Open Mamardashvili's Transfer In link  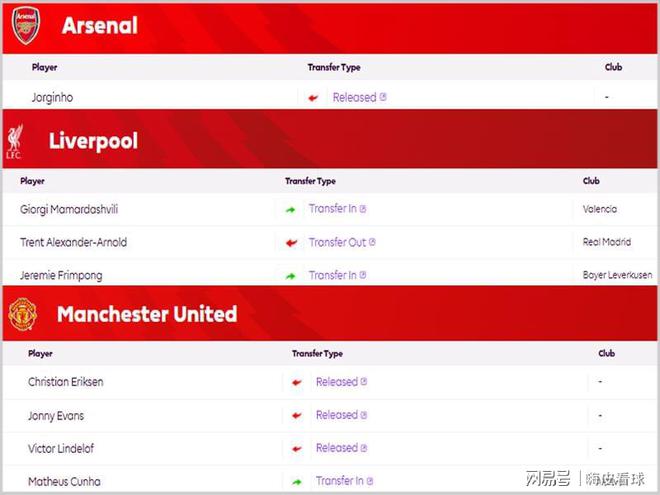333,209
